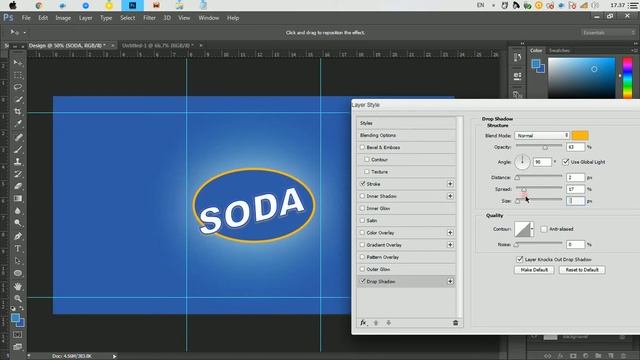The image size is (640, 360).
Task: Select the Path Selection tool
Action: 18,261
